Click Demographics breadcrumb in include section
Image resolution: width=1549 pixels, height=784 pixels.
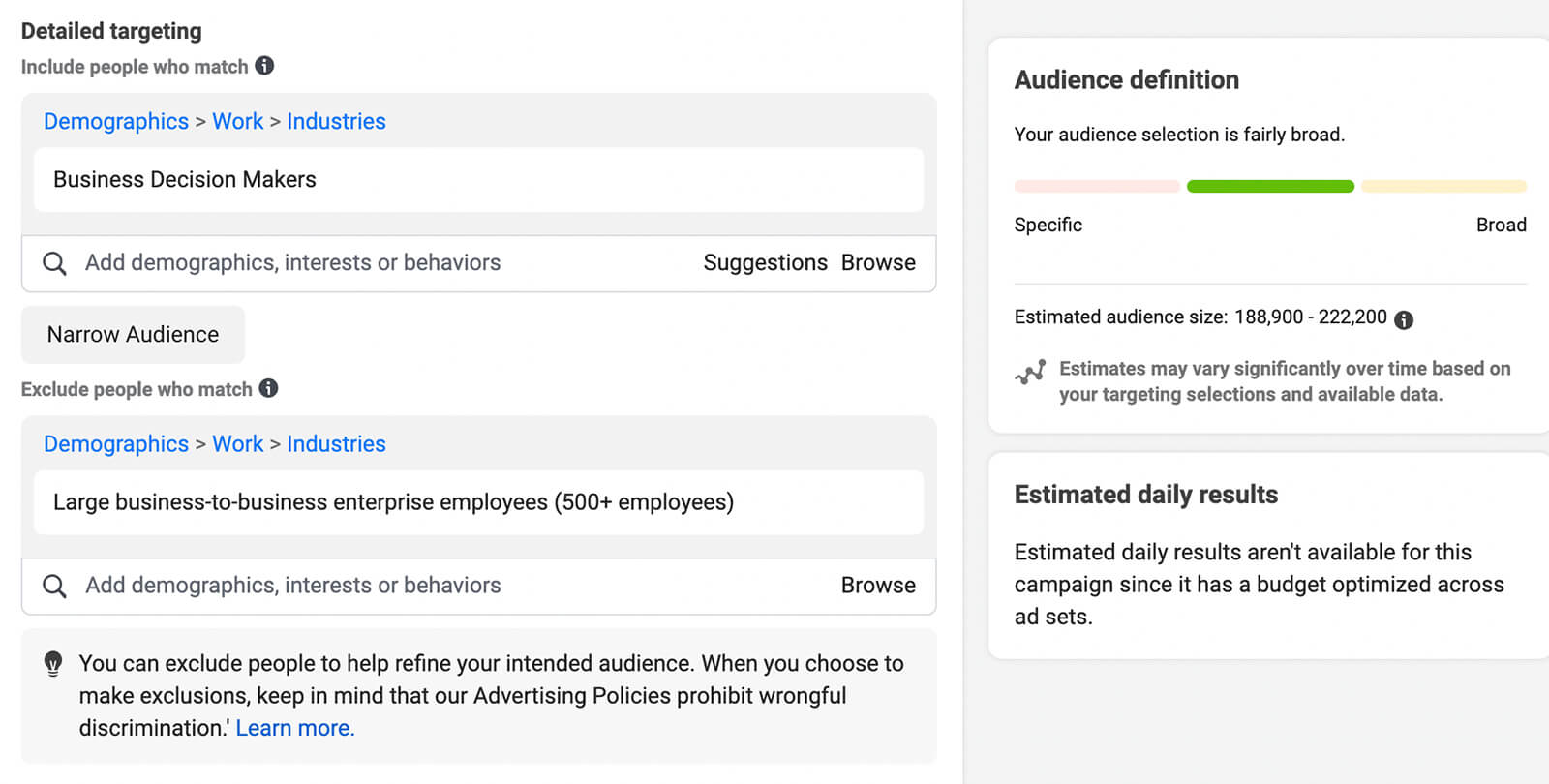point(116,122)
